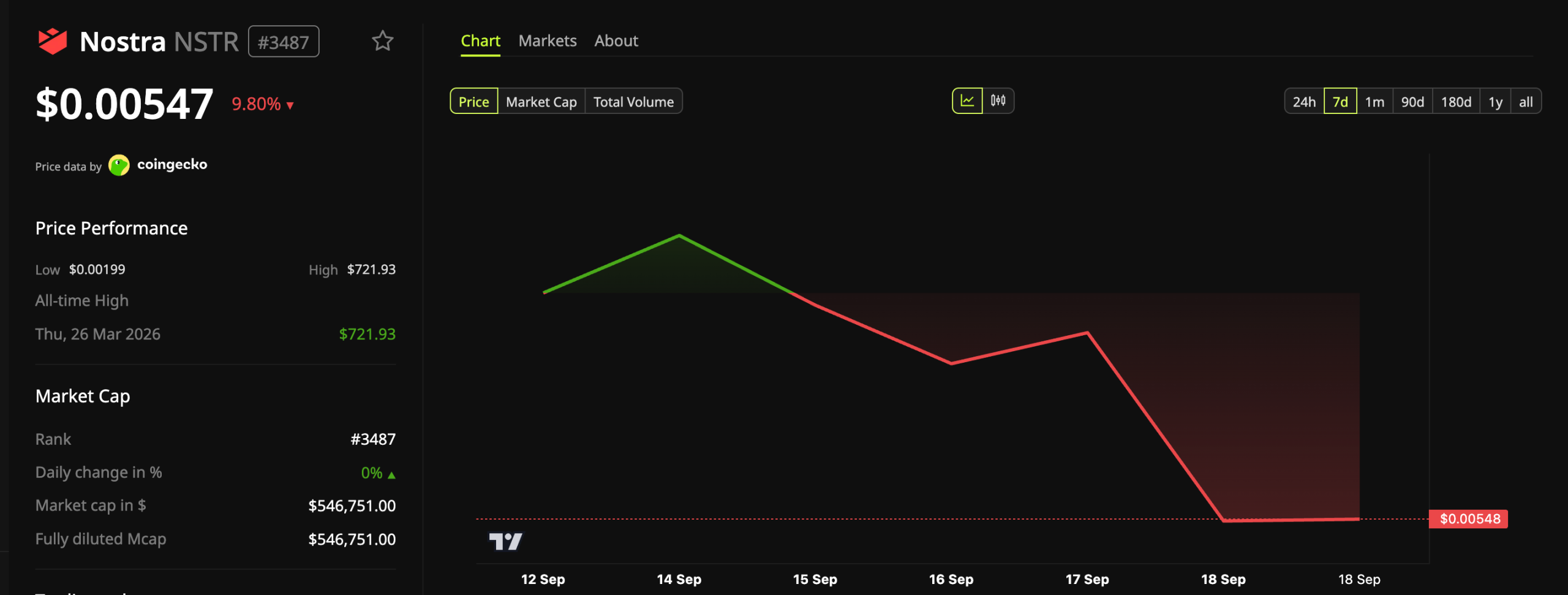Set chart range to 24h
Image resolution: width=1568 pixels, height=595 pixels.
click(1304, 101)
